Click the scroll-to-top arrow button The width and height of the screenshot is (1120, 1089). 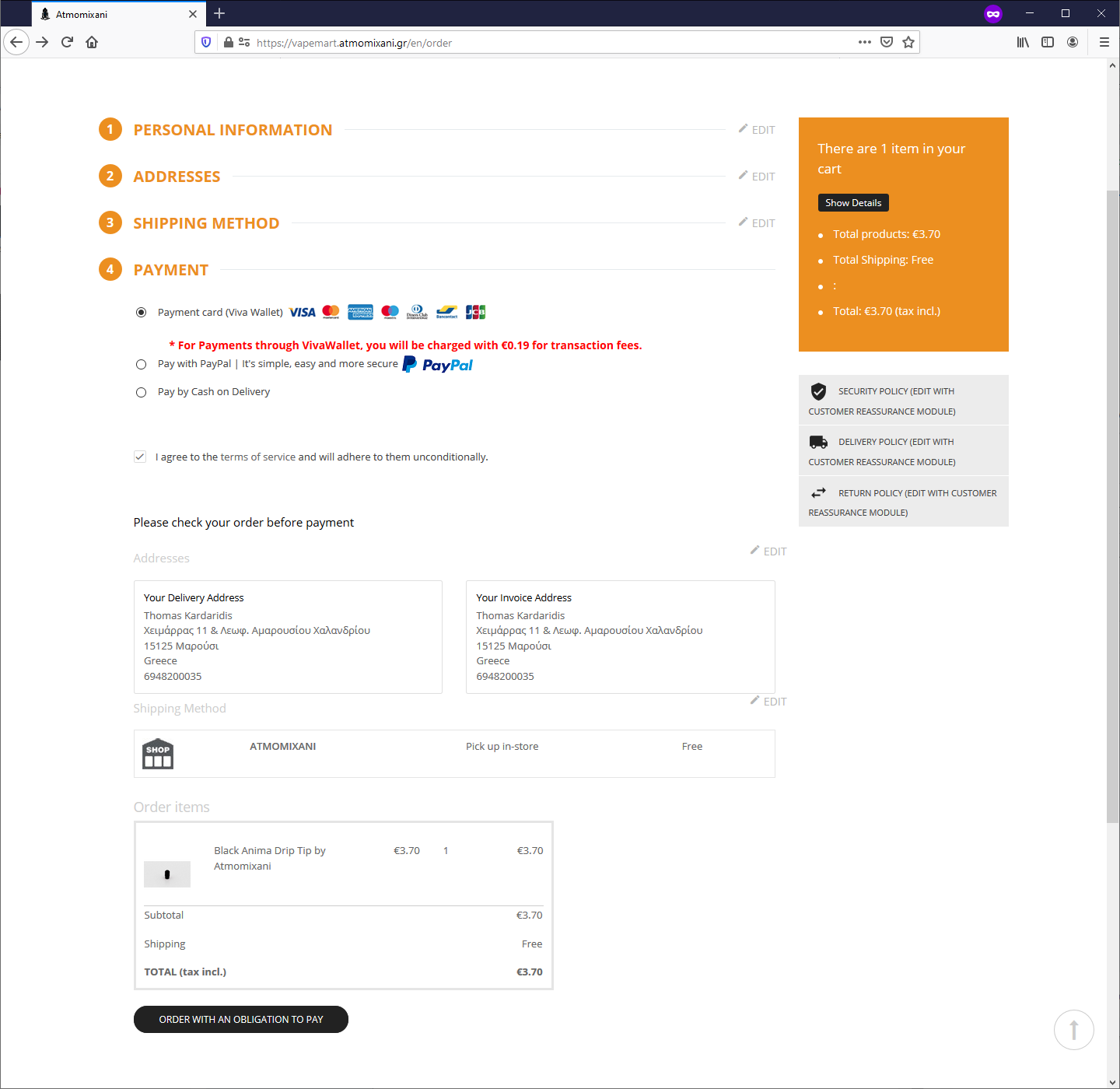(x=1073, y=1029)
